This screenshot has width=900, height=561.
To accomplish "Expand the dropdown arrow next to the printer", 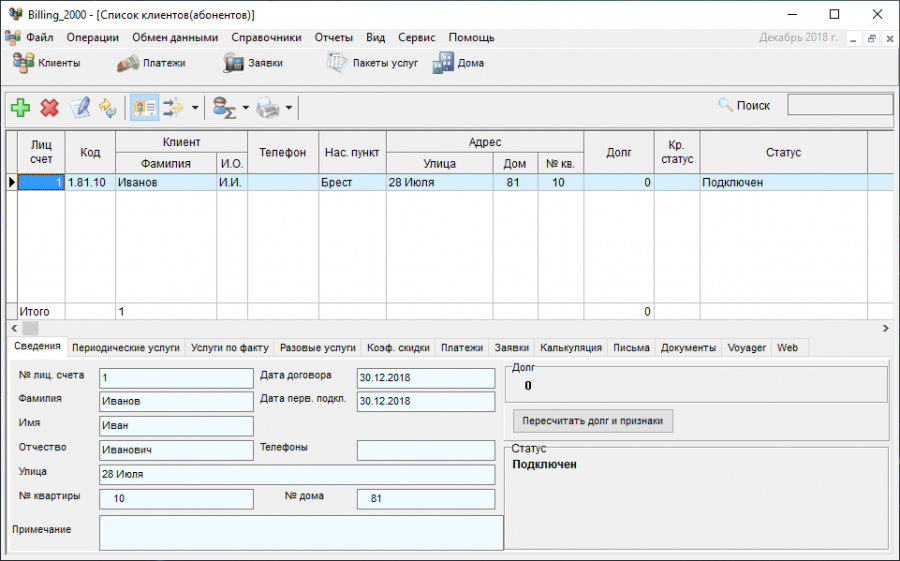I will coord(288,107).
